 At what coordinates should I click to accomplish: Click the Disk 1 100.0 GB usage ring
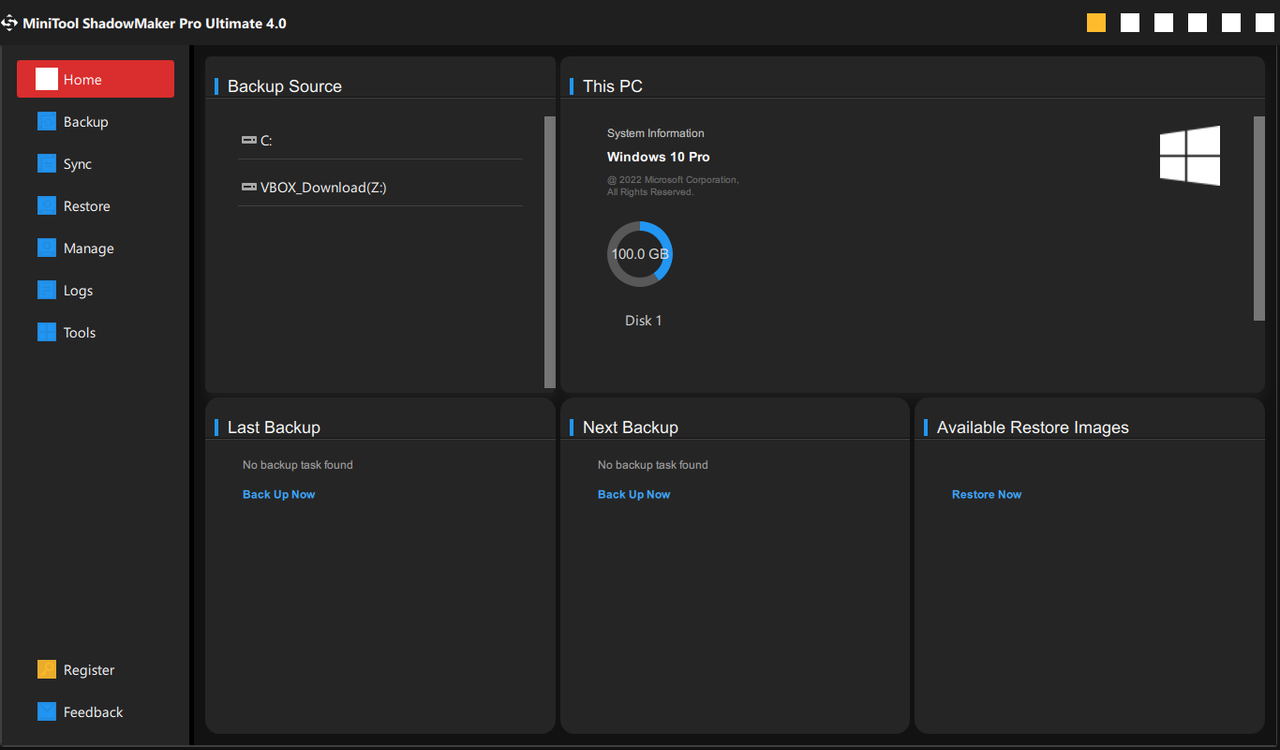click(x=640, y=254)
